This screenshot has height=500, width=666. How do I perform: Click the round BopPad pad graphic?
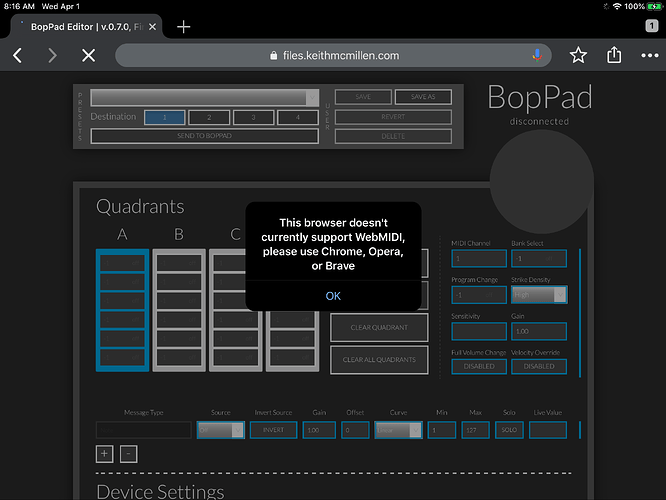542,181
